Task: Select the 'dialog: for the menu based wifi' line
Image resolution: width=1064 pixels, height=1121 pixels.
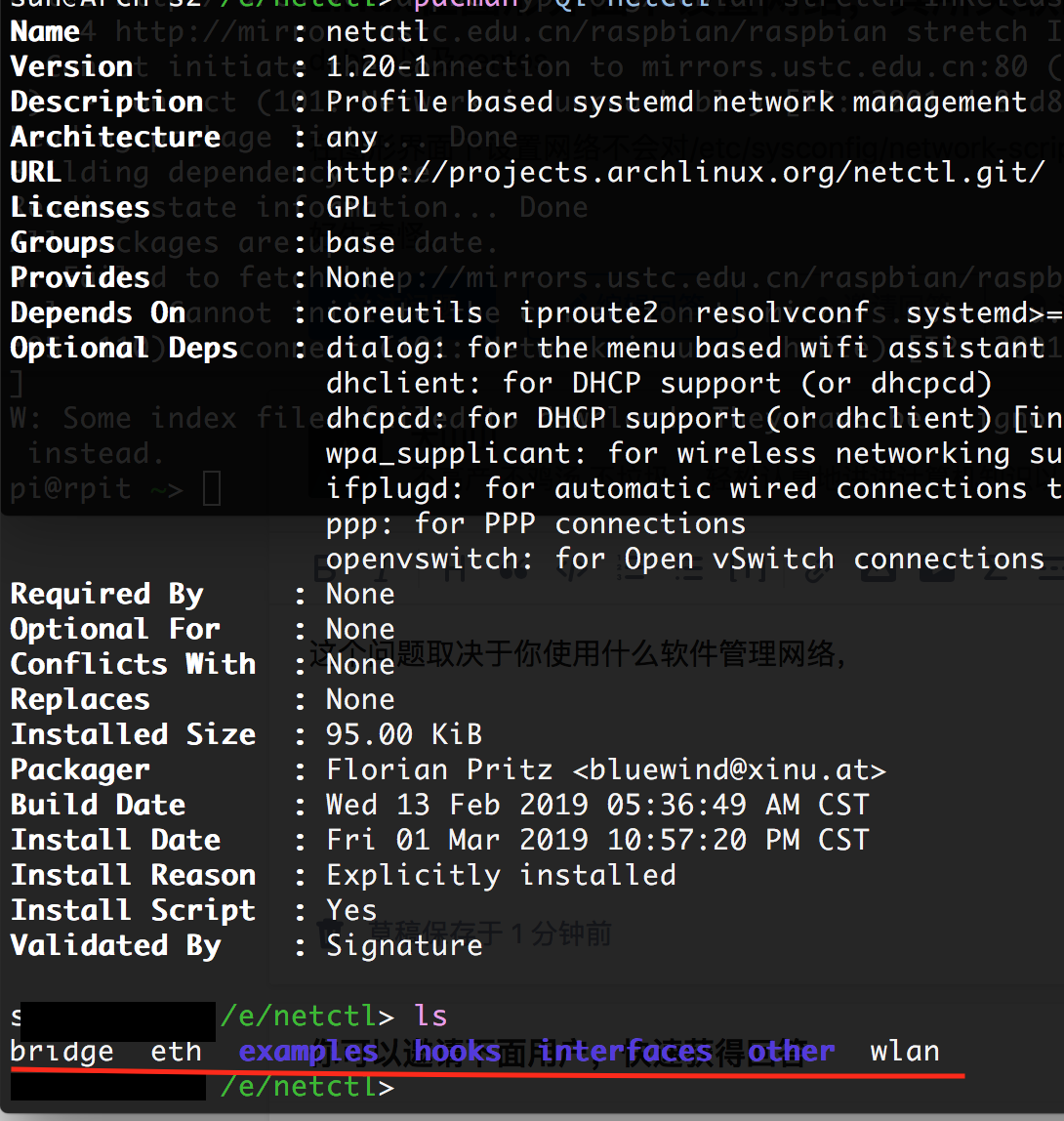Action: coord(685,348)
